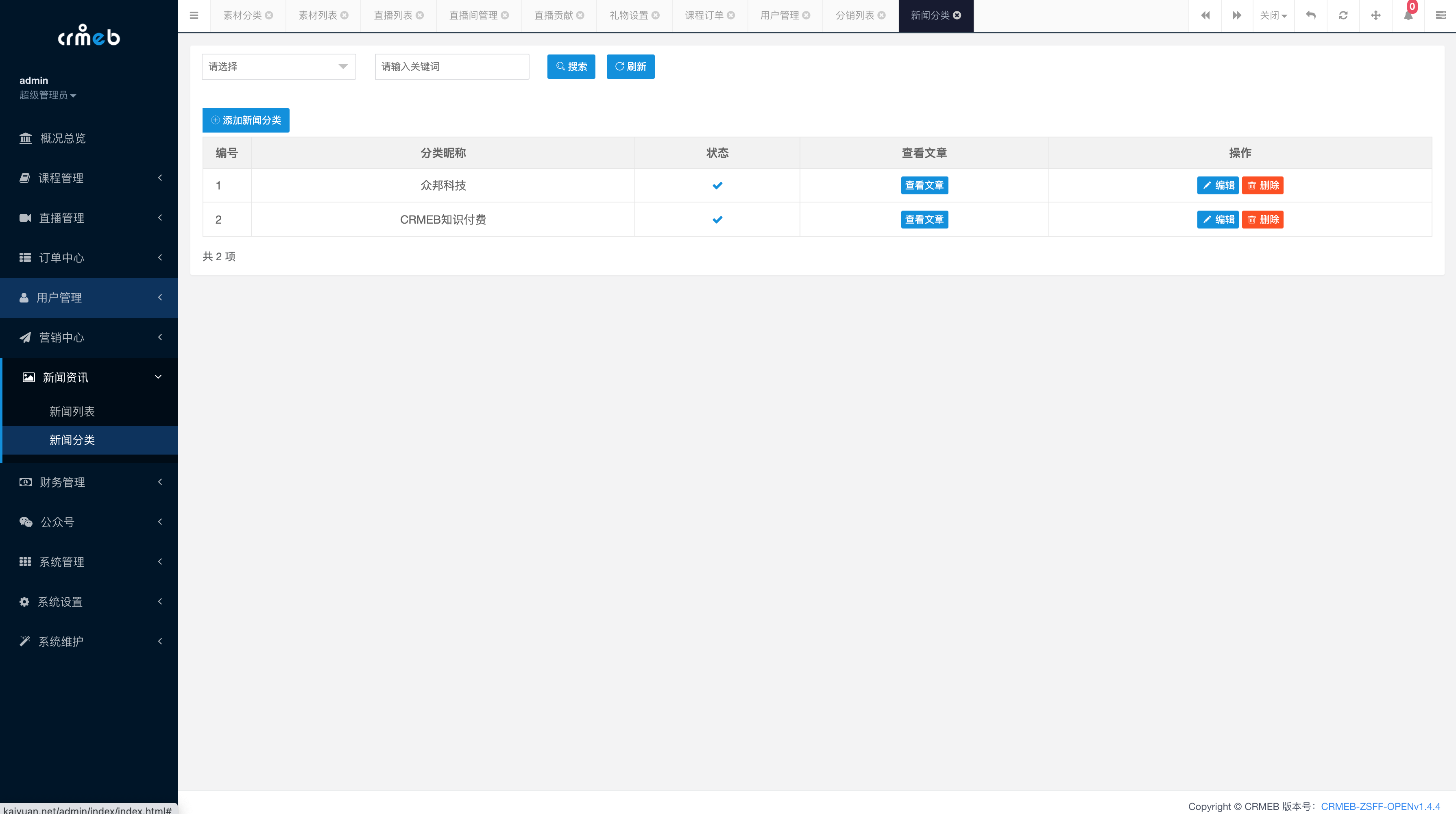Open the 关闭 tab actions dropdown

coord(1273,15)
